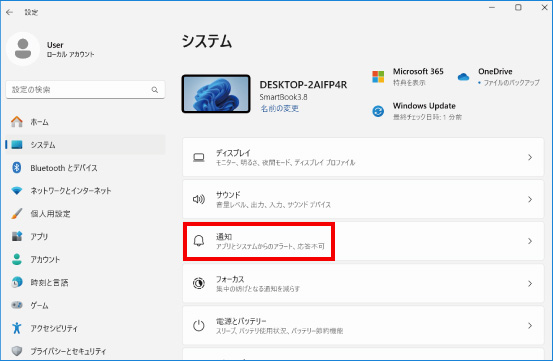The width and height of the screenshot is (553, 361).
Task: Click the フォーカス focus icon
Action: click(x=199, y=283)
